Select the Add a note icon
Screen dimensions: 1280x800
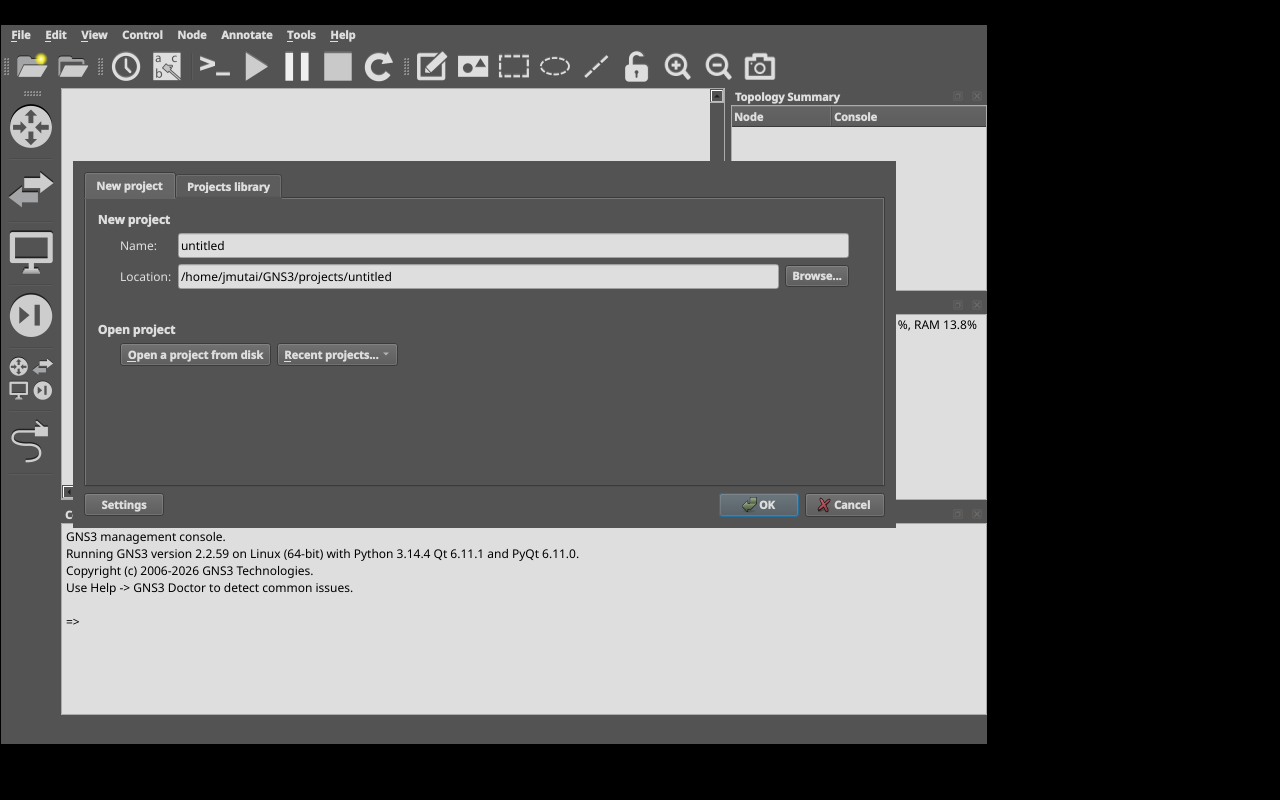click(432, 67)
